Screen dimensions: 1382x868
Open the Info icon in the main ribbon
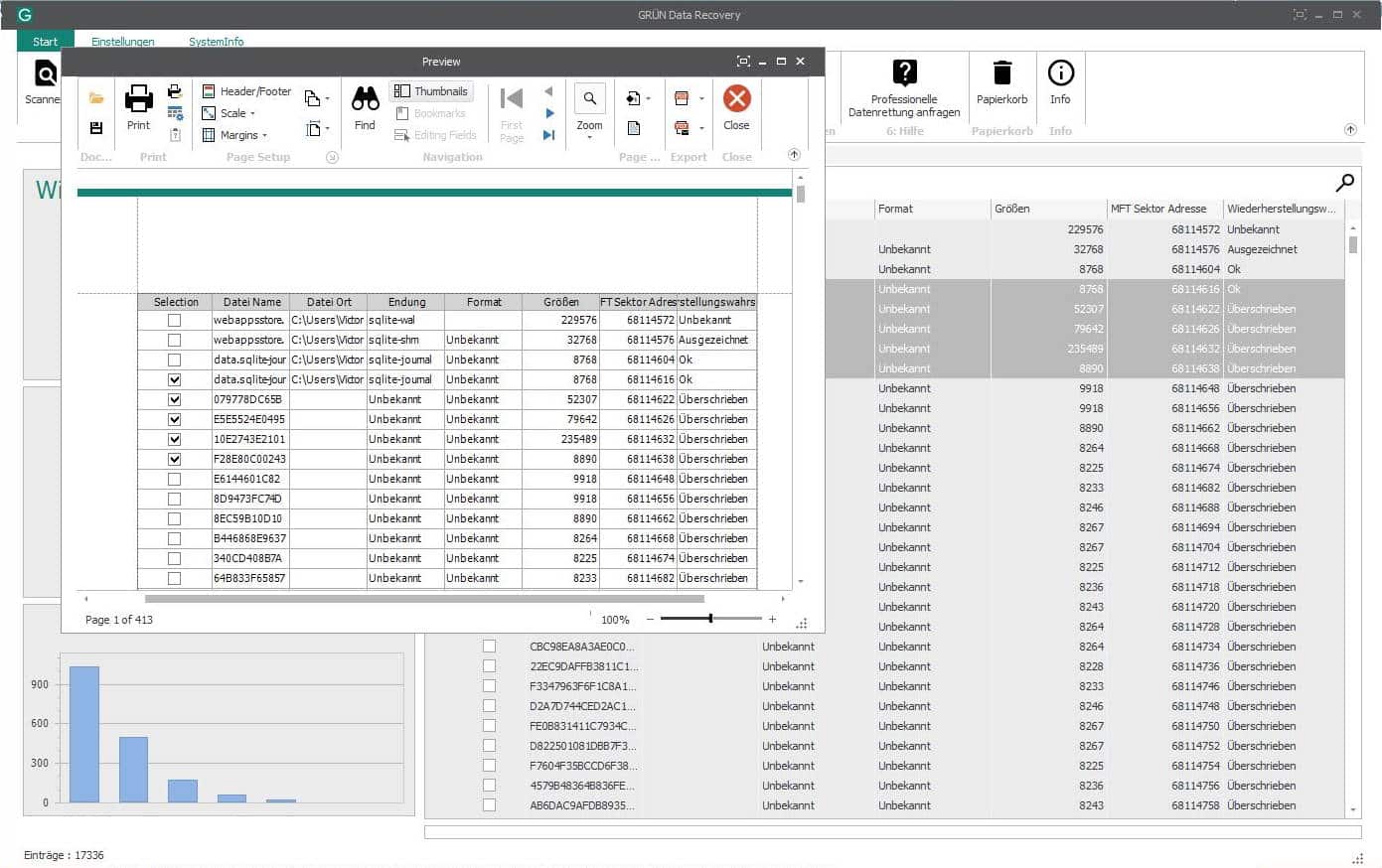point(1060,72)
